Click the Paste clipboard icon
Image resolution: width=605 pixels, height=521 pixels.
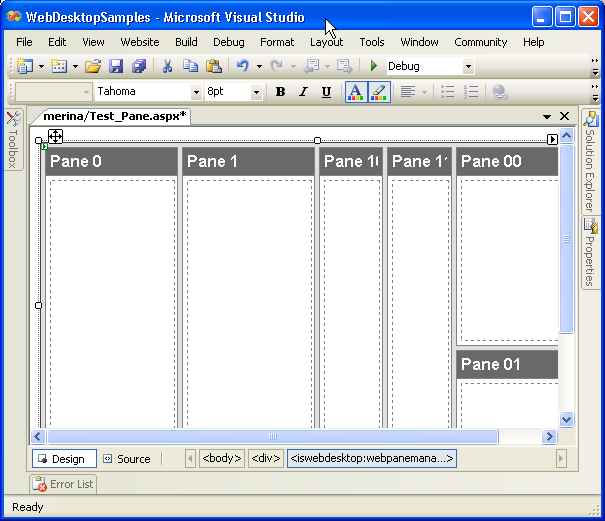point(214,66)
